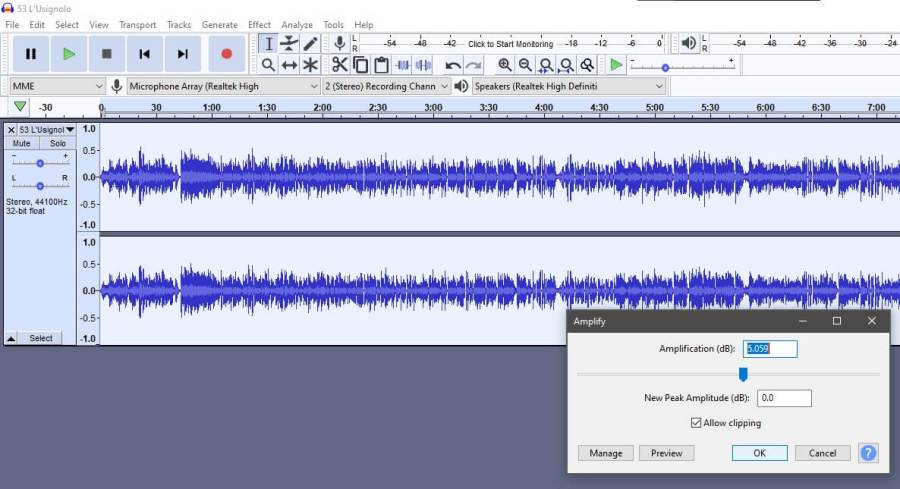The height and width of the screenshot is (489, 900).
Task: Click the Manage button
Action: [x=605, y=453]
